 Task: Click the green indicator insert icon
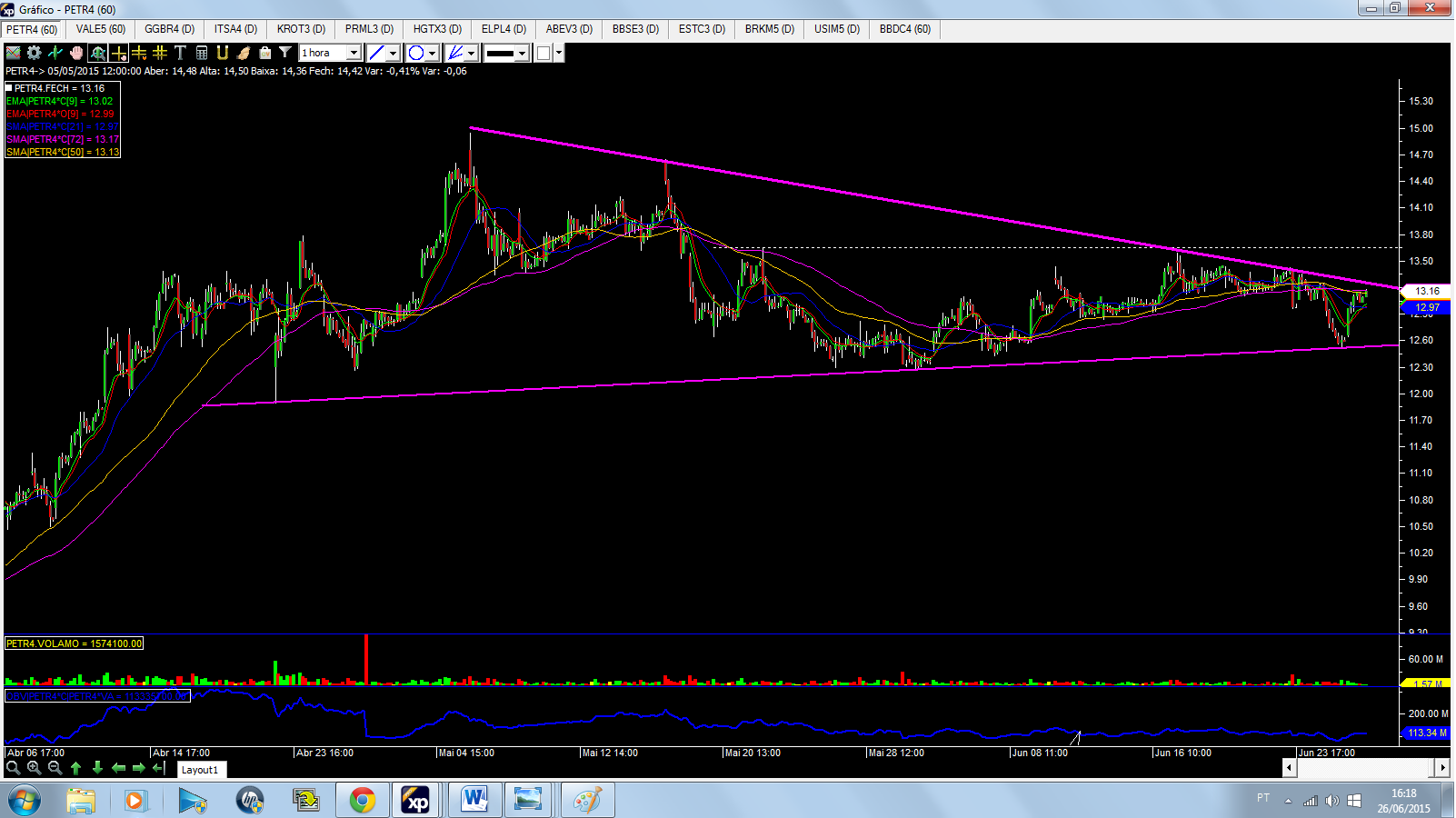point(55,53)
